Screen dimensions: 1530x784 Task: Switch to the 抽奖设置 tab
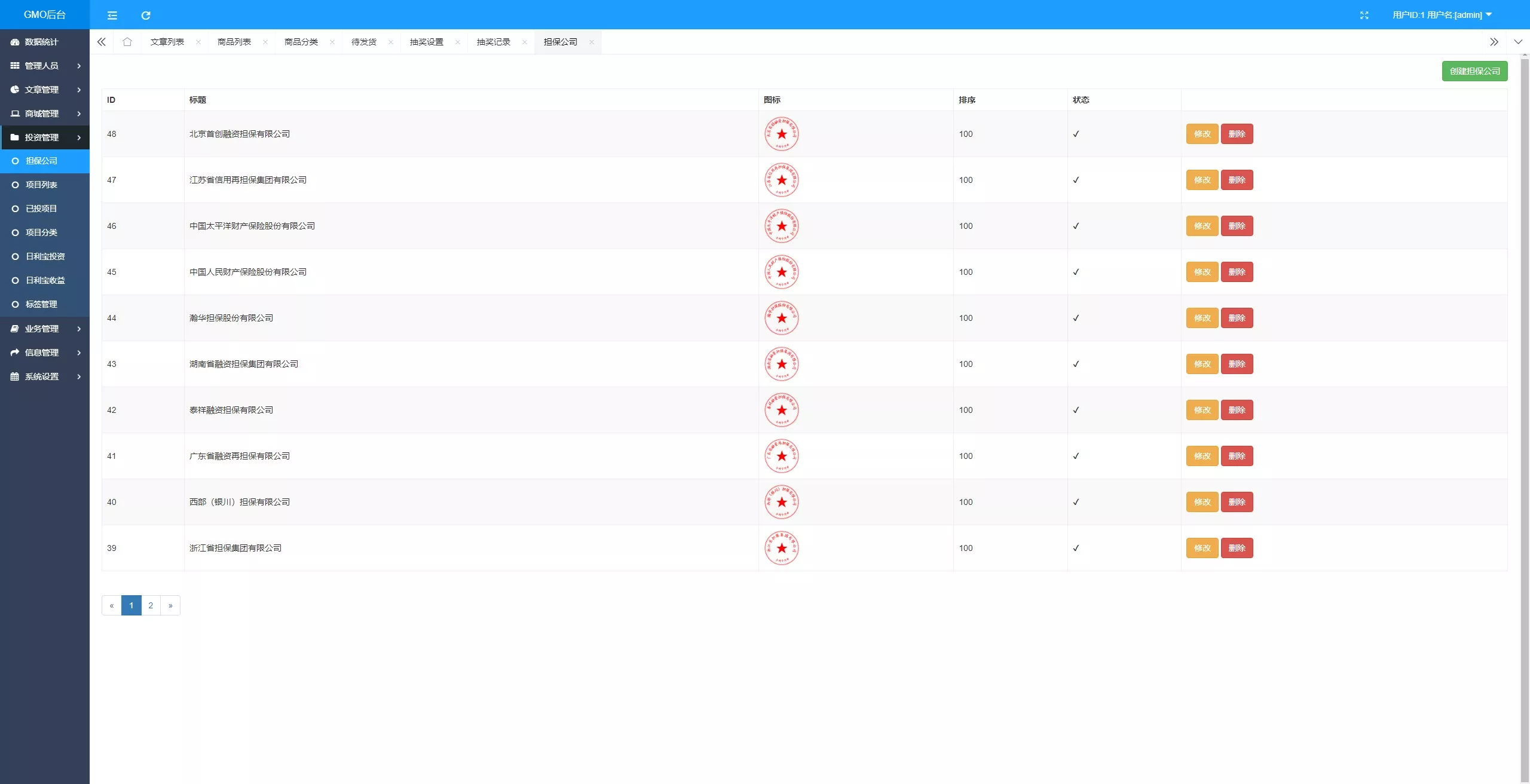(x=427, y=42)
